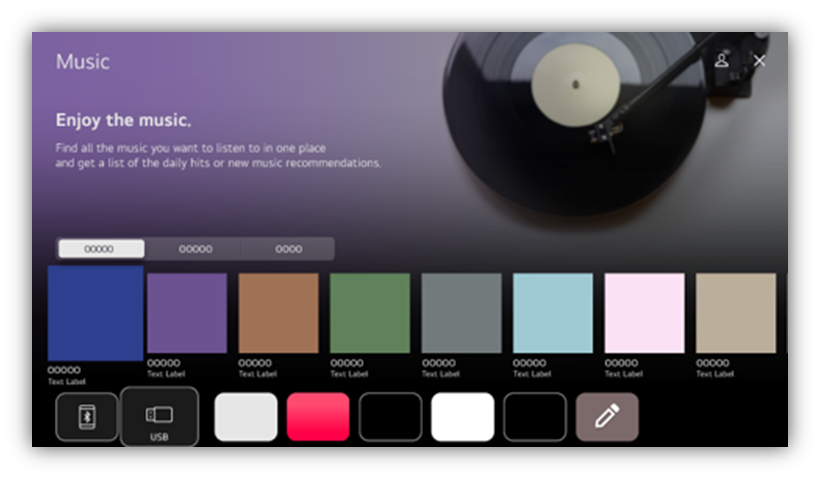Open the gray album tile

click(x=461, y=313)
